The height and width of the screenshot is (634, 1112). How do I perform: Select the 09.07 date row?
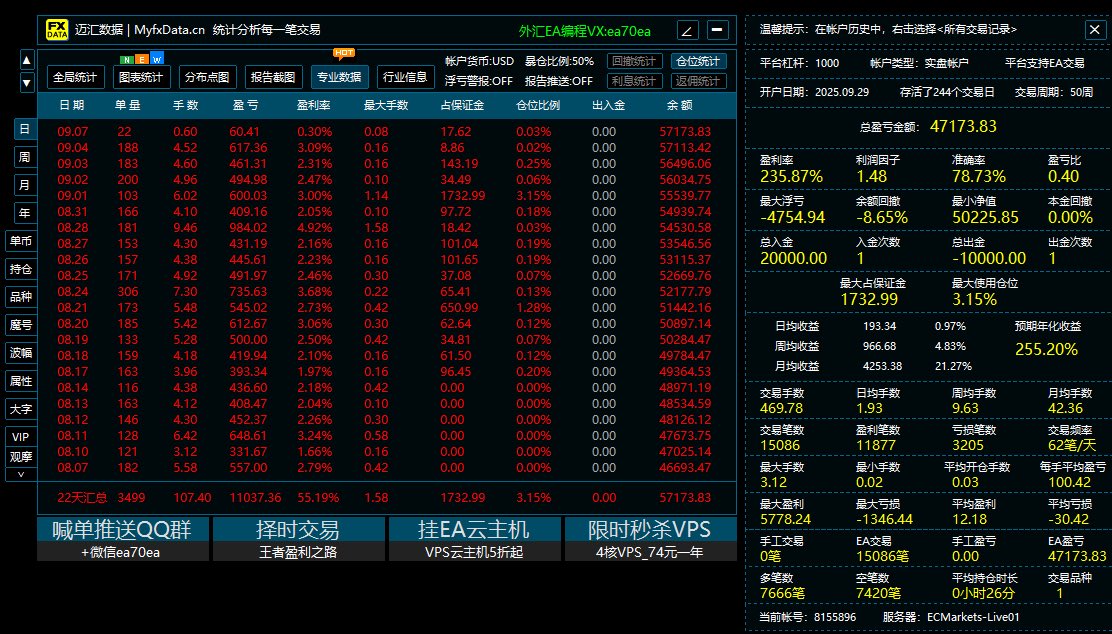tap(386, 131)
